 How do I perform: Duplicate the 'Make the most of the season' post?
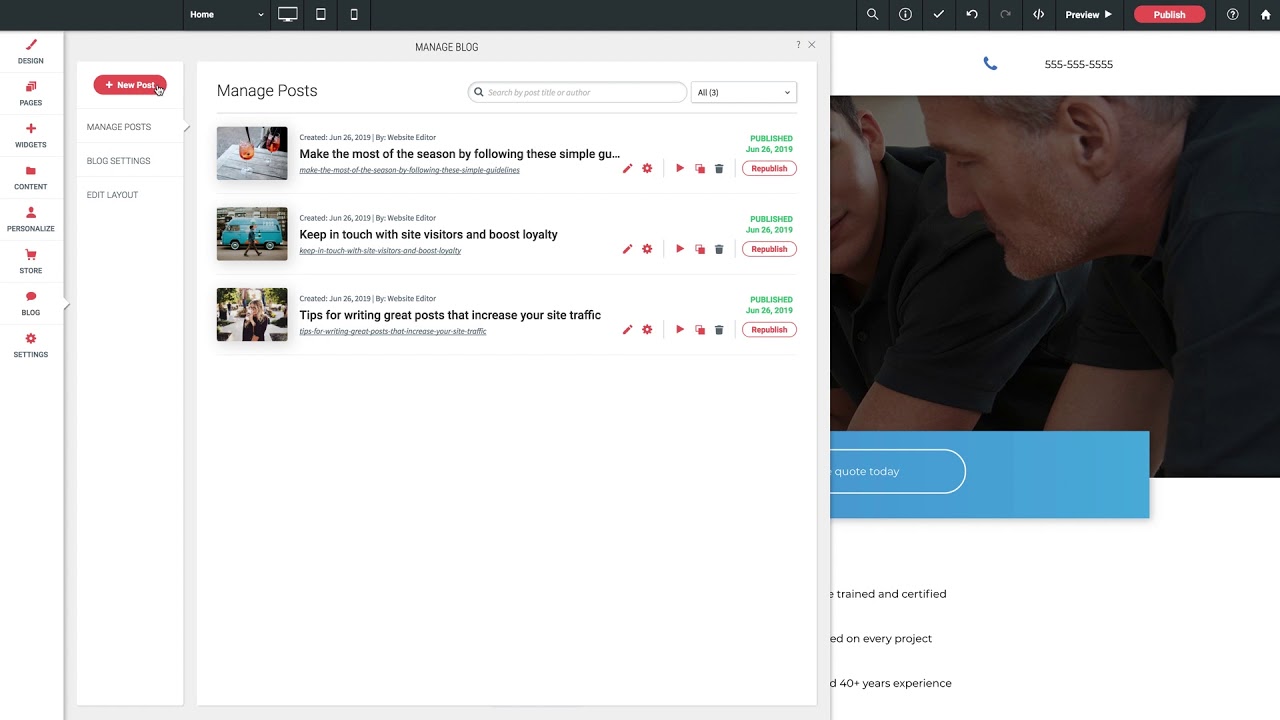pyautogui.click(x=700, y=169)
